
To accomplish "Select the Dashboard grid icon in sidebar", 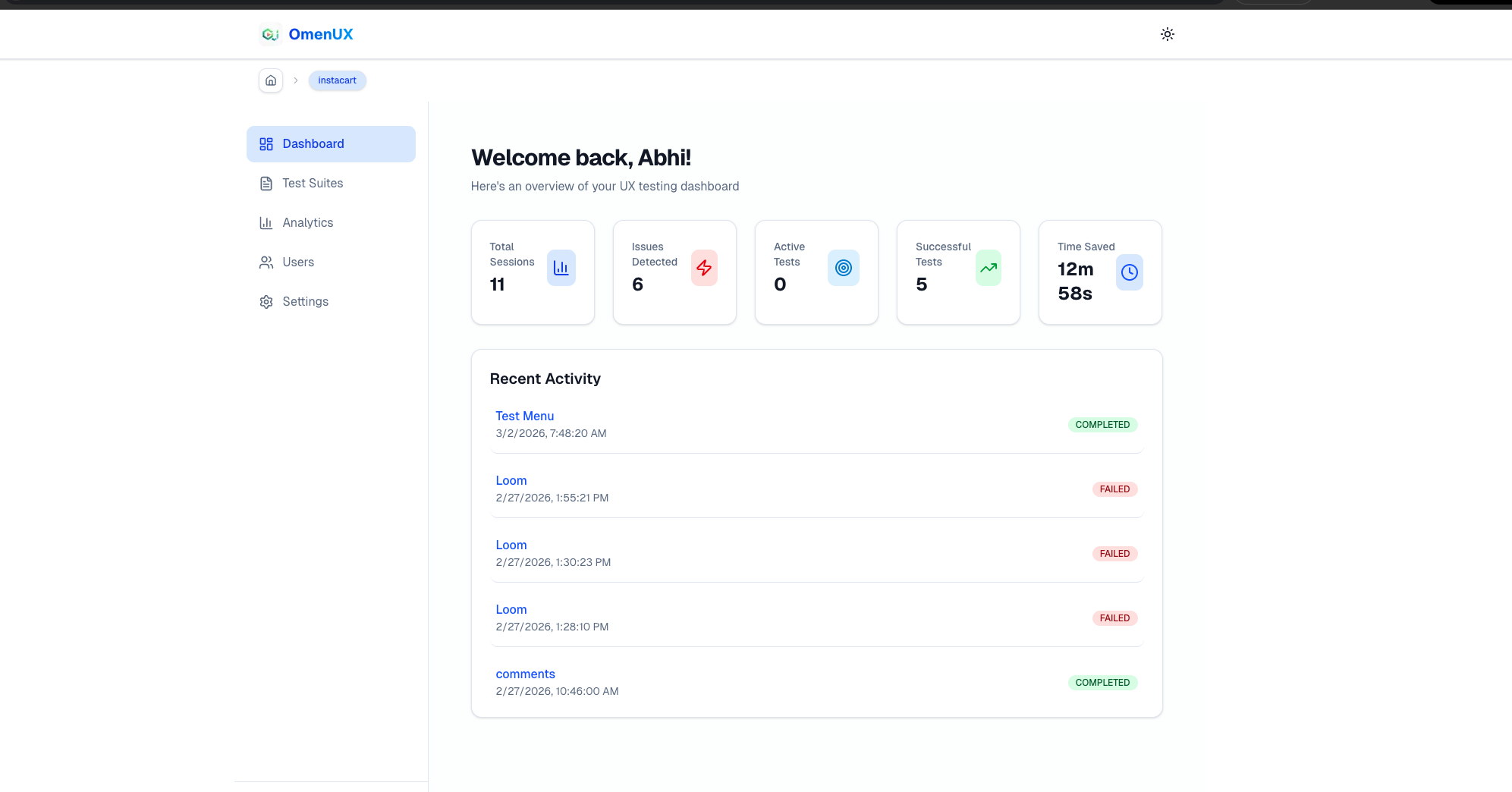I will (x=266, y=143).
